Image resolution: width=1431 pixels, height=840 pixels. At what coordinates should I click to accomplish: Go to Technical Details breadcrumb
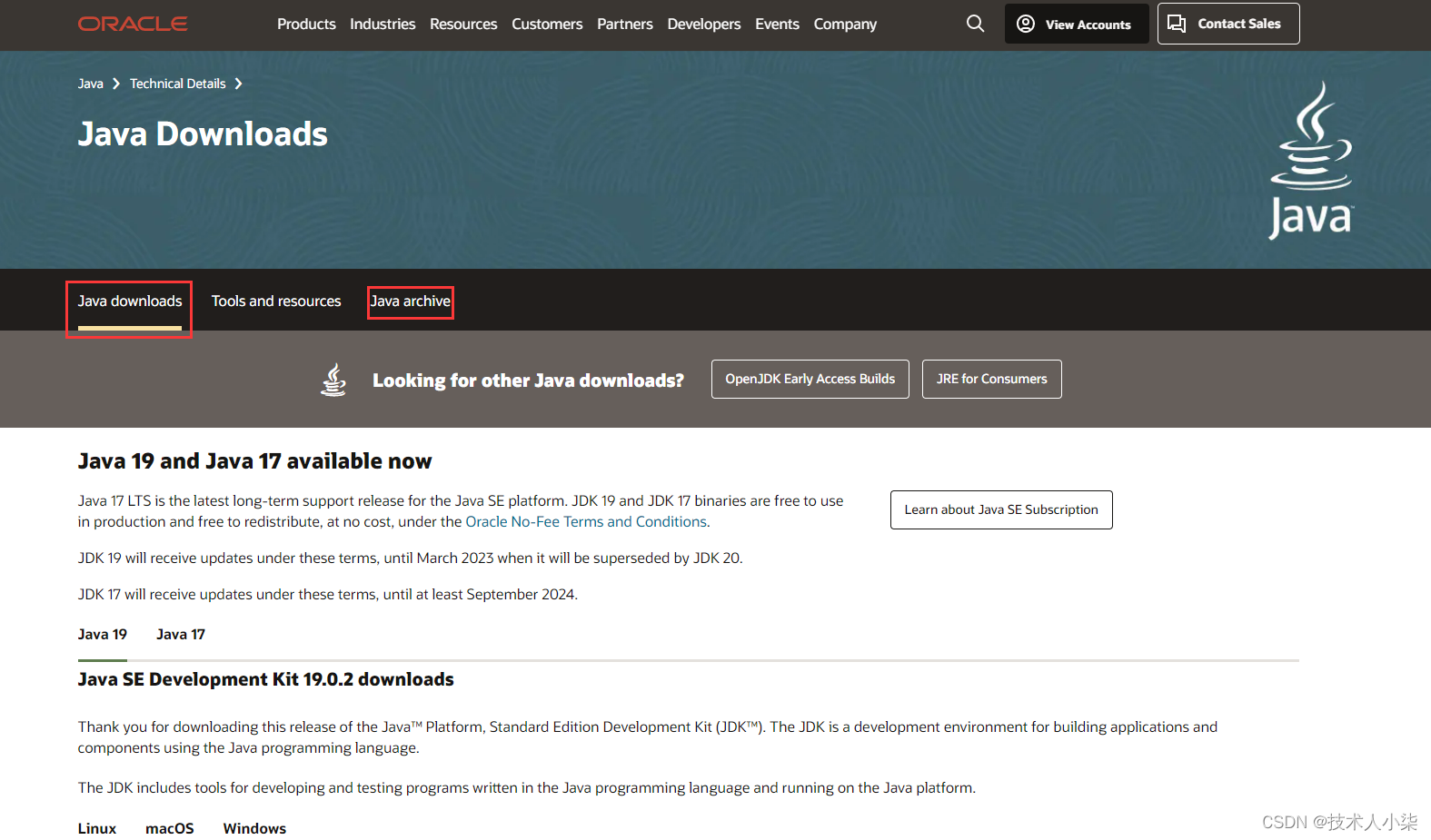[x=177, y=84]
